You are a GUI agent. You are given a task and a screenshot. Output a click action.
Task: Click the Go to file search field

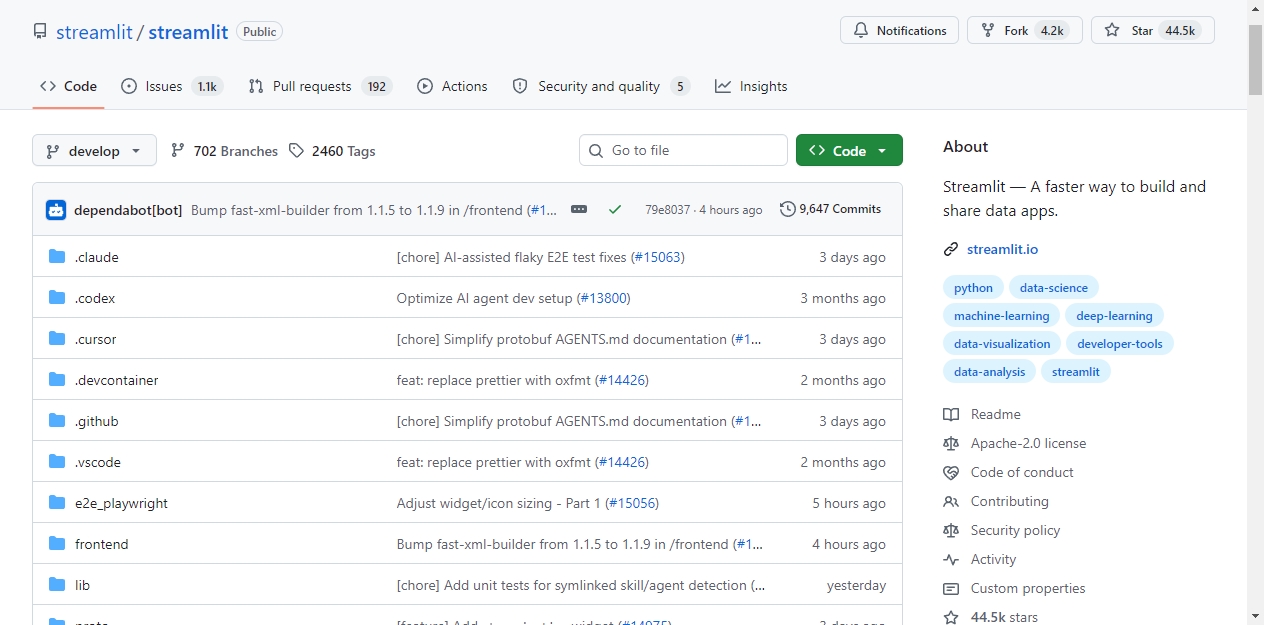[683, 150]
